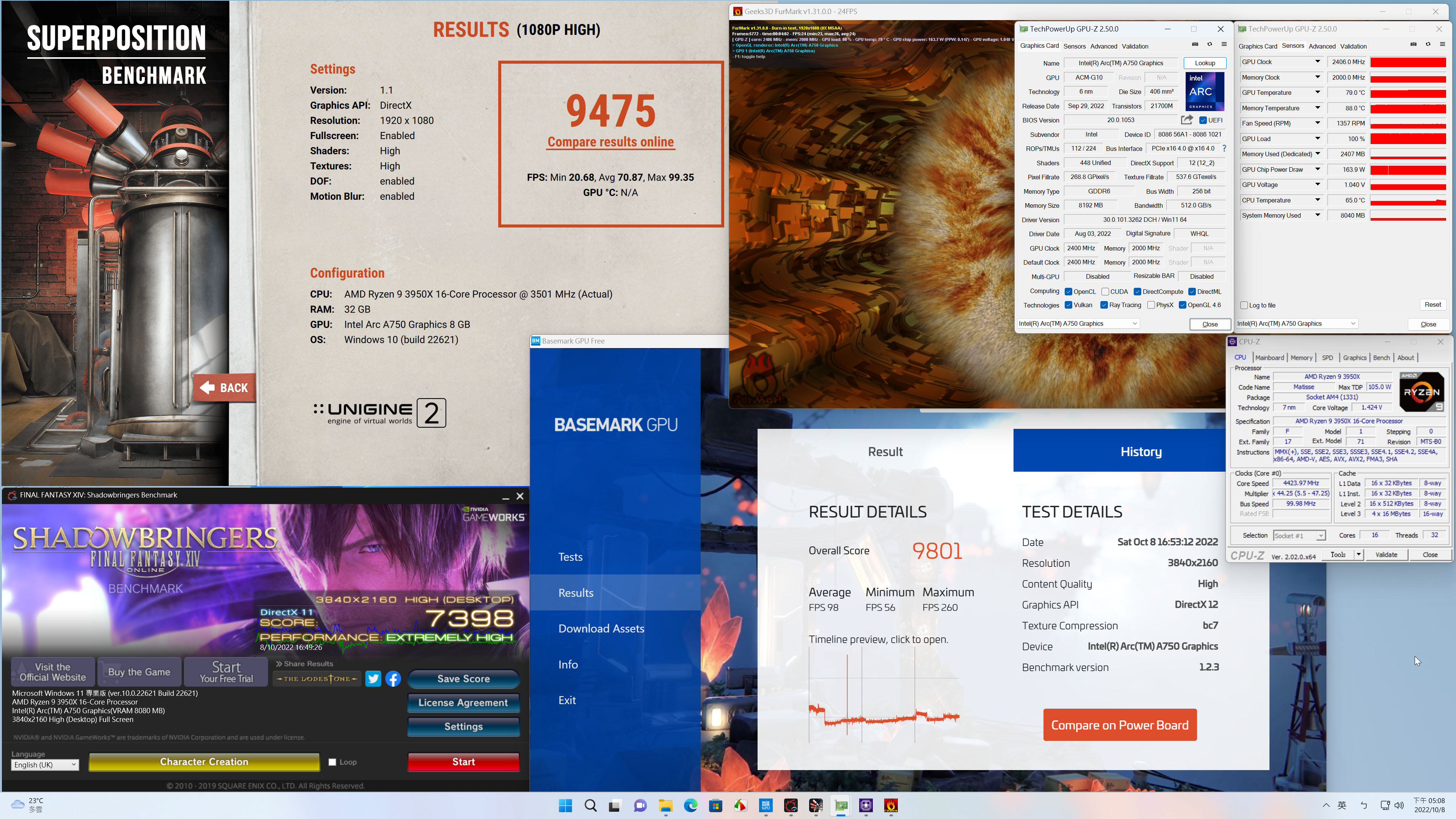Switch to FFXIV benchmark taskbar icon

pyautogui.click(x=791, y=805)
